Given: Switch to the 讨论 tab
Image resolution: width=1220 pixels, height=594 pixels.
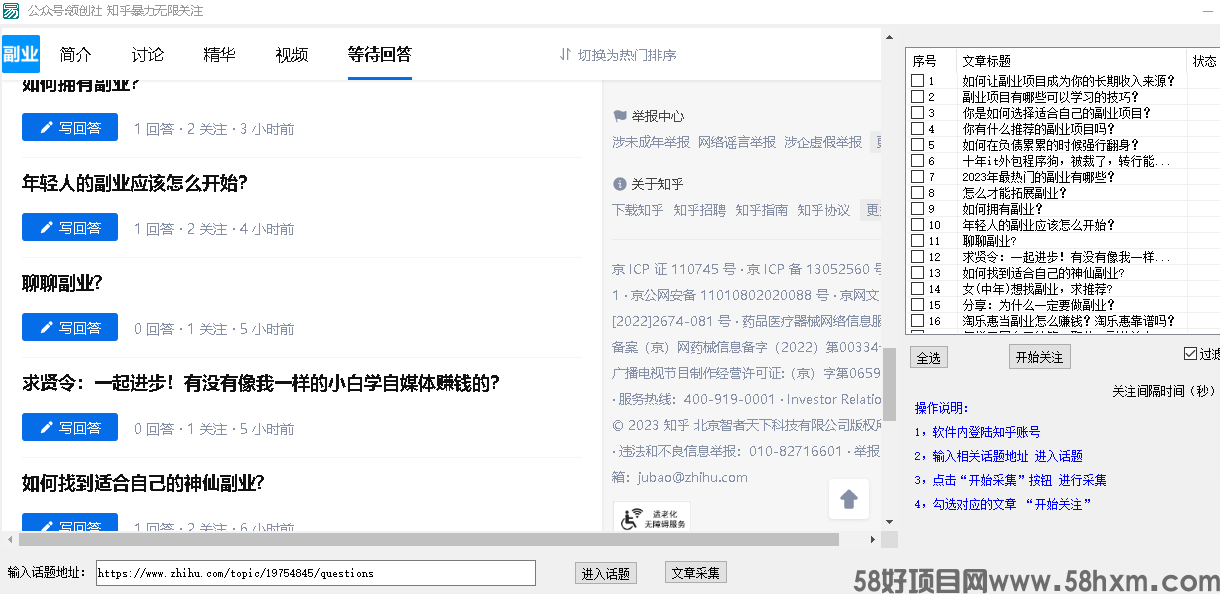Looking at the screenshot, I should pyautogui.click(x=147, y=55).
